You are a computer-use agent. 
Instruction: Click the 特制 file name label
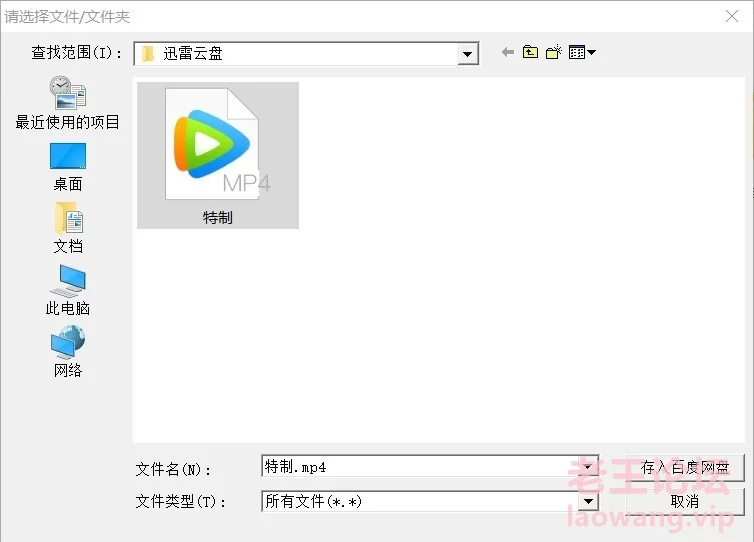tap(218, 217)
